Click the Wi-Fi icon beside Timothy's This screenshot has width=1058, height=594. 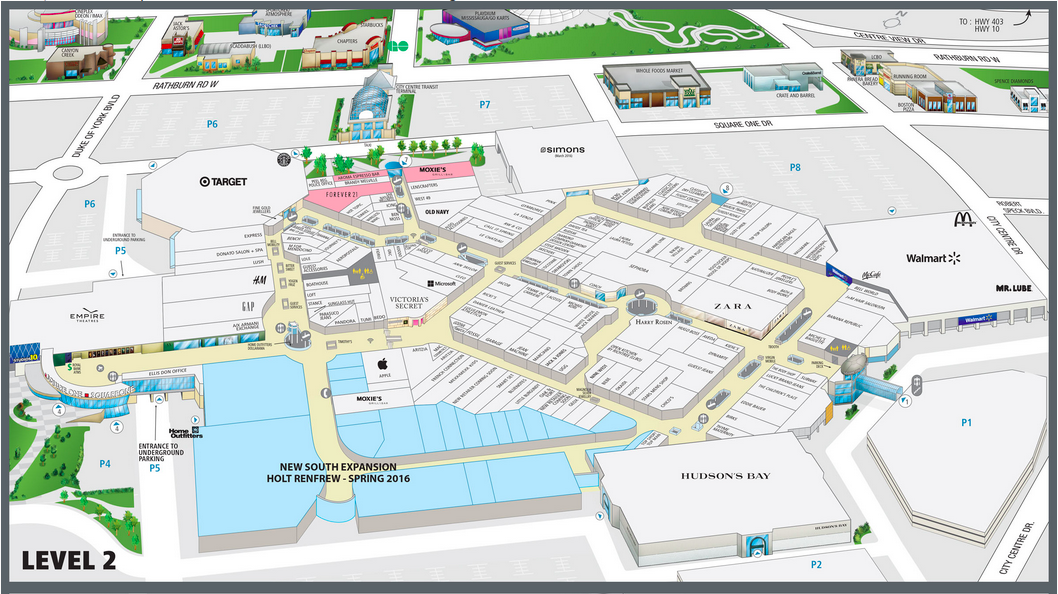[x=370, y=340]
